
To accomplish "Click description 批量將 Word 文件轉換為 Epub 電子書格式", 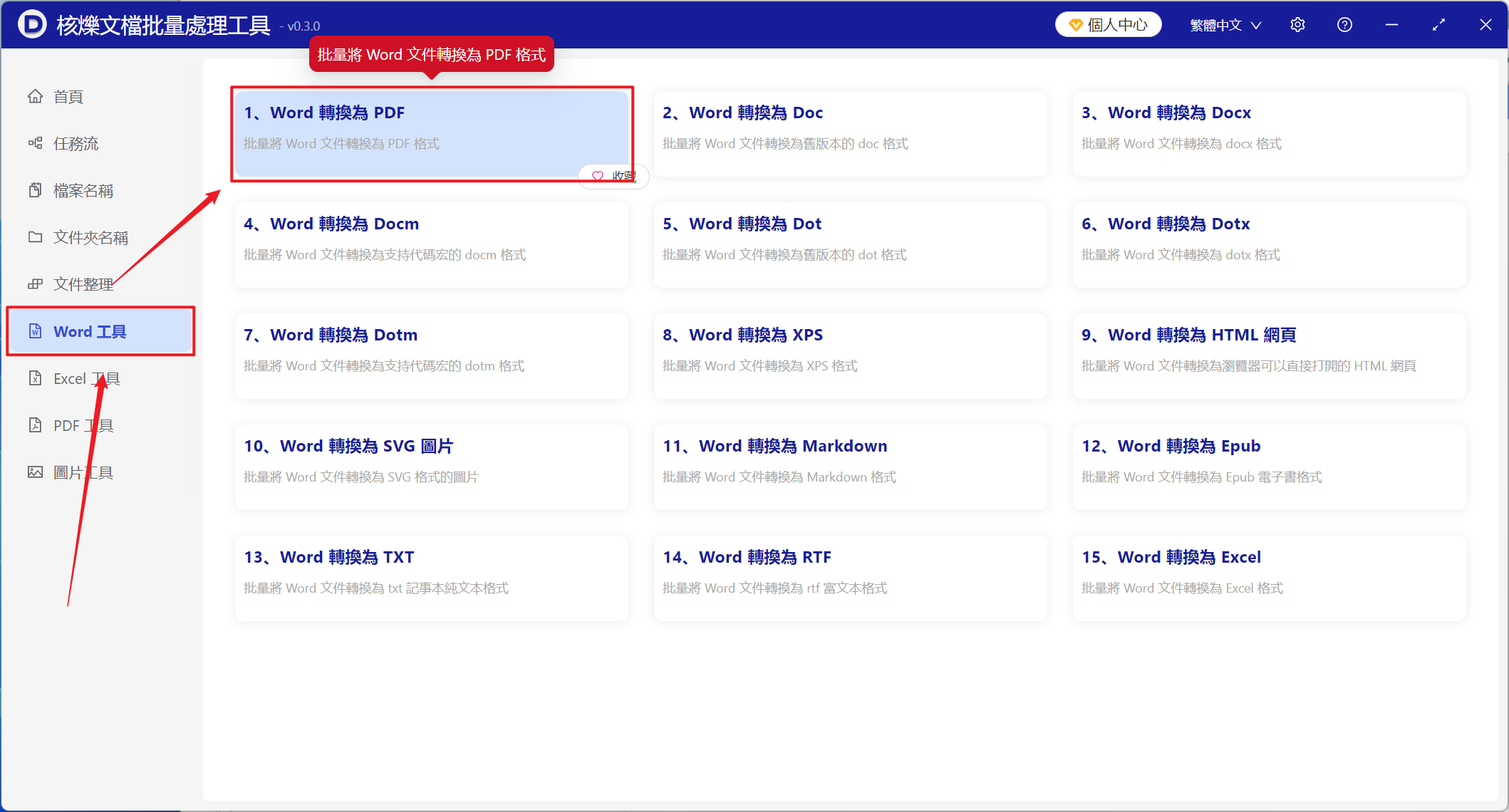I will pyautogui.click(x=1202, y=477).
